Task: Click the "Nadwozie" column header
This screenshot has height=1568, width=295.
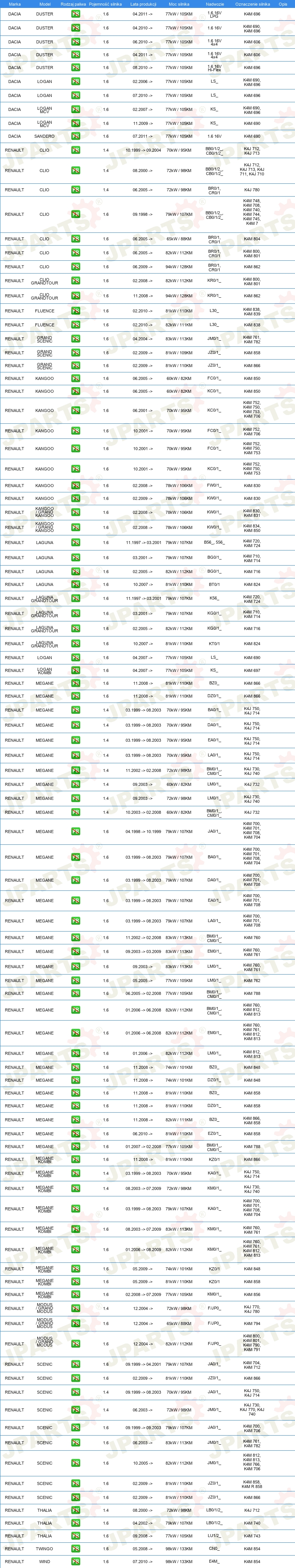Action: [215, 4]
